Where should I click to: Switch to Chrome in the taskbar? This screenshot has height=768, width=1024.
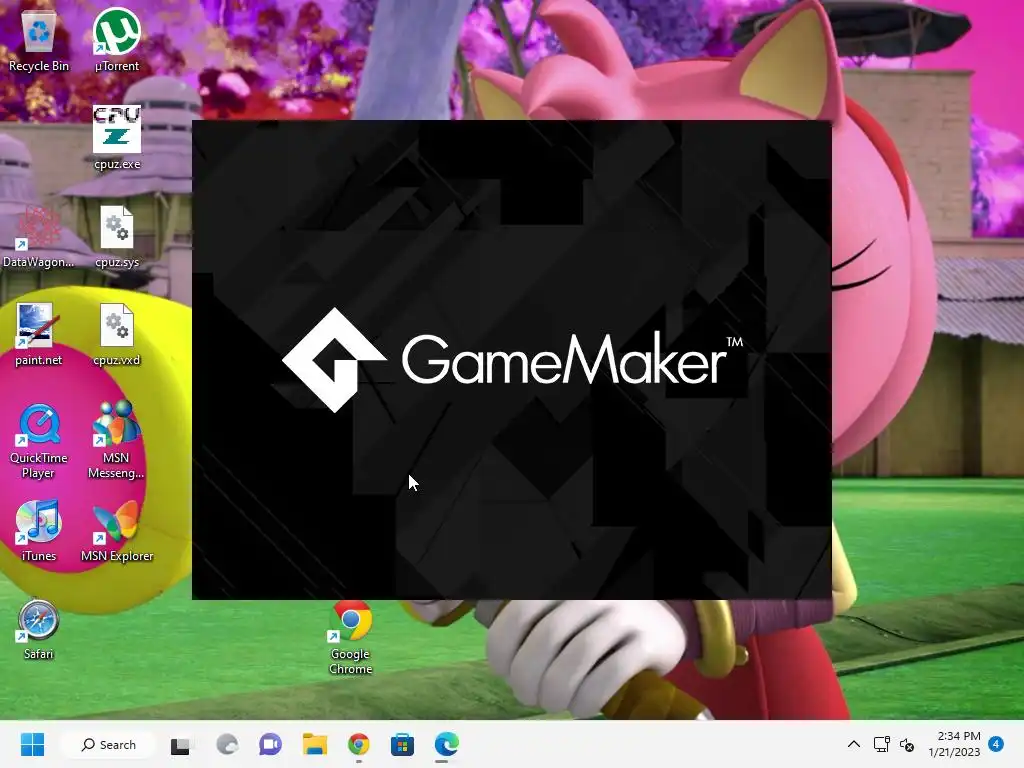359,744
